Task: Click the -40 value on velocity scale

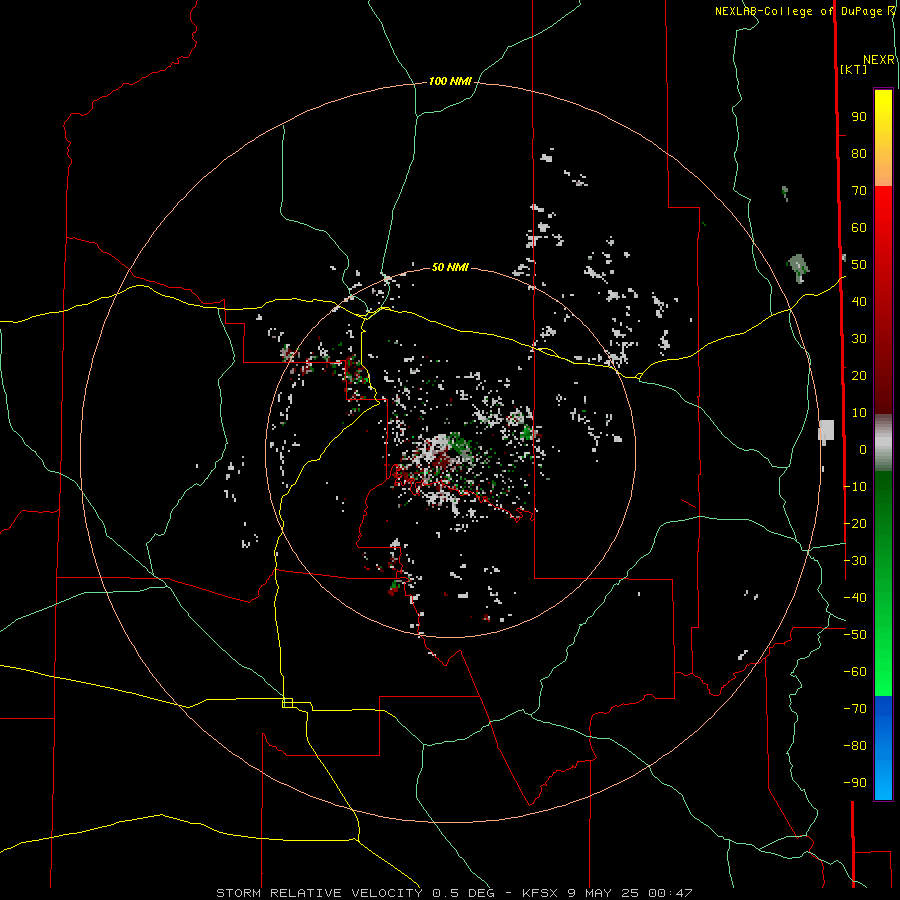Action: pos(855,598)
